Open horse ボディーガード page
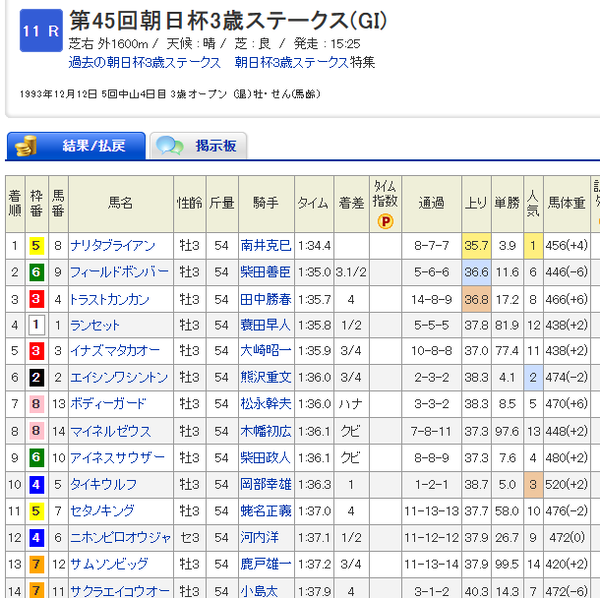This screenshot has width=600, height=598. (108, 404)
